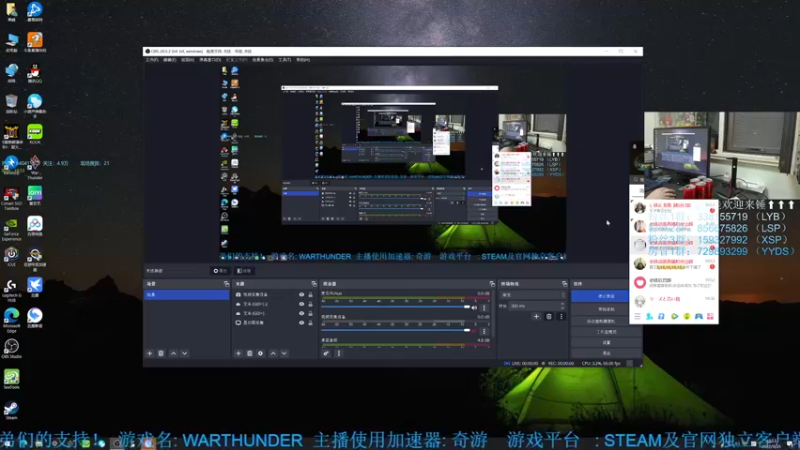
Task: Mute the first mixer channel speaker icon
Action: (474, 308)
